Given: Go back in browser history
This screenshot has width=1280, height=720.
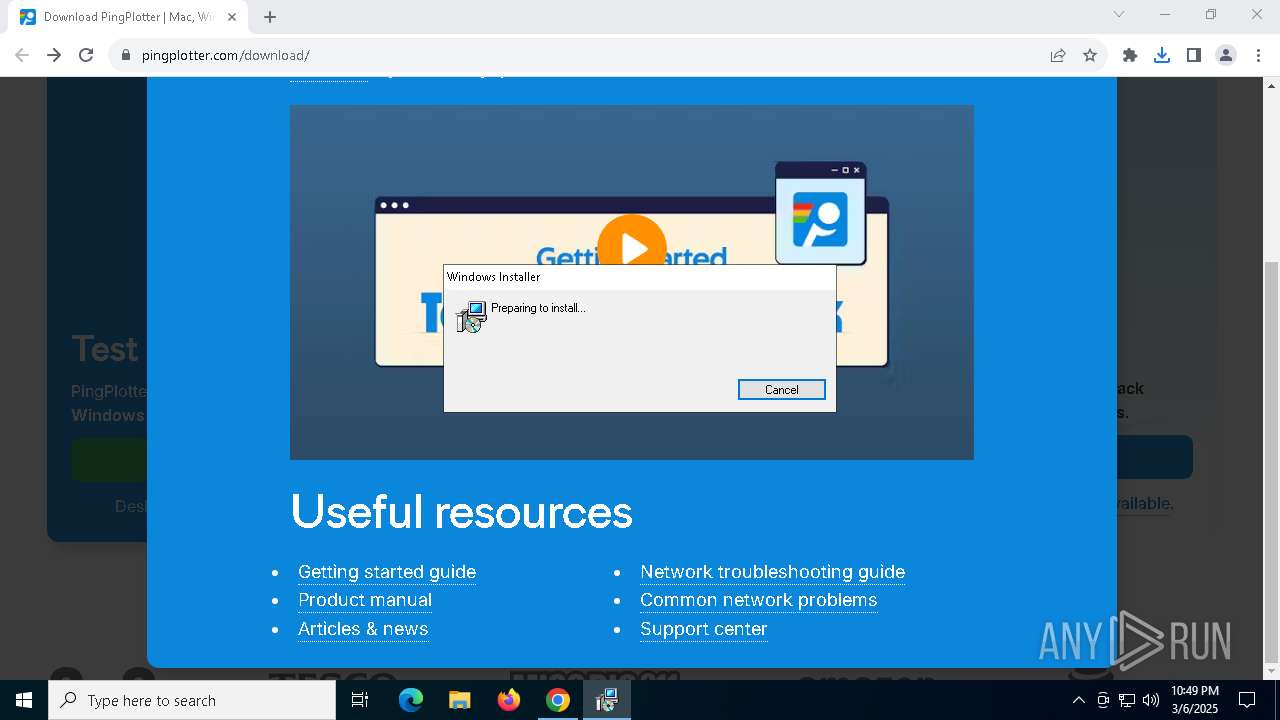Looking at the screenshot, I should pyautogui.click(x=22, y=55).
